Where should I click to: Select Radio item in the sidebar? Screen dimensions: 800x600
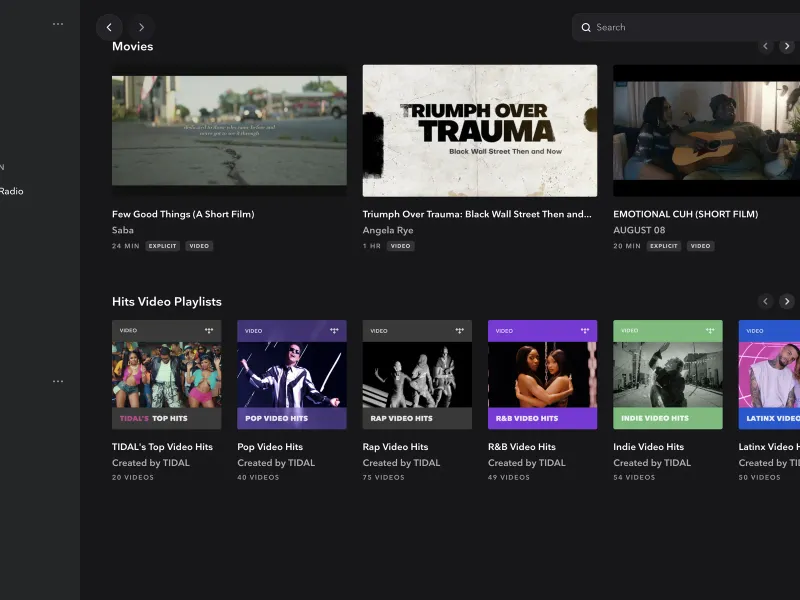[12, 191]
